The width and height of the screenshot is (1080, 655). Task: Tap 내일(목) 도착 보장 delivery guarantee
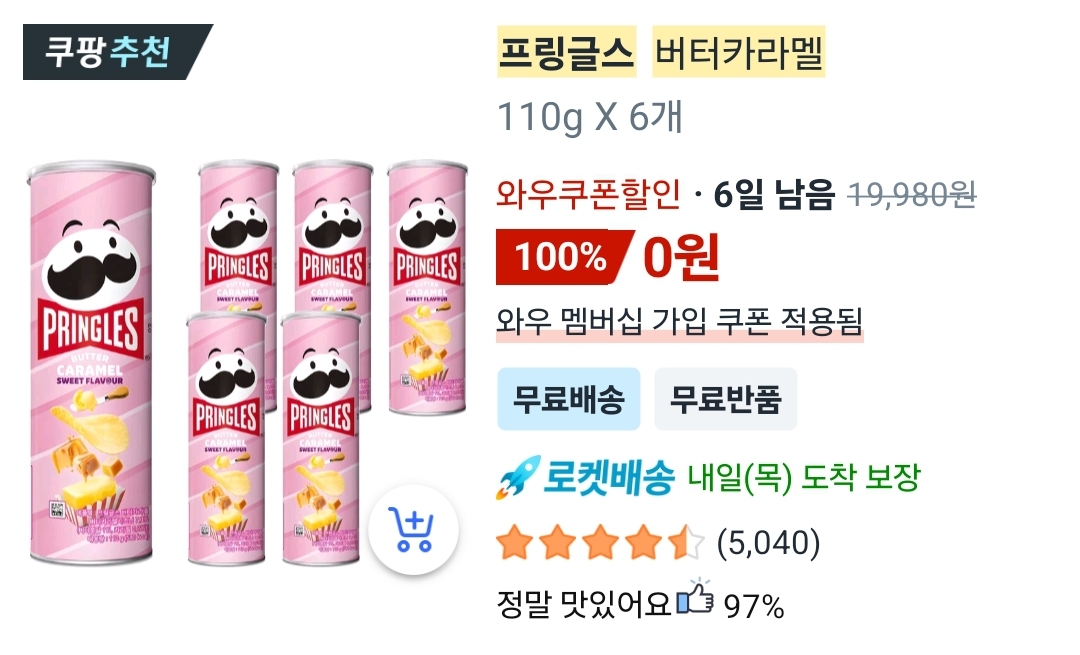(x=804, y=477)
